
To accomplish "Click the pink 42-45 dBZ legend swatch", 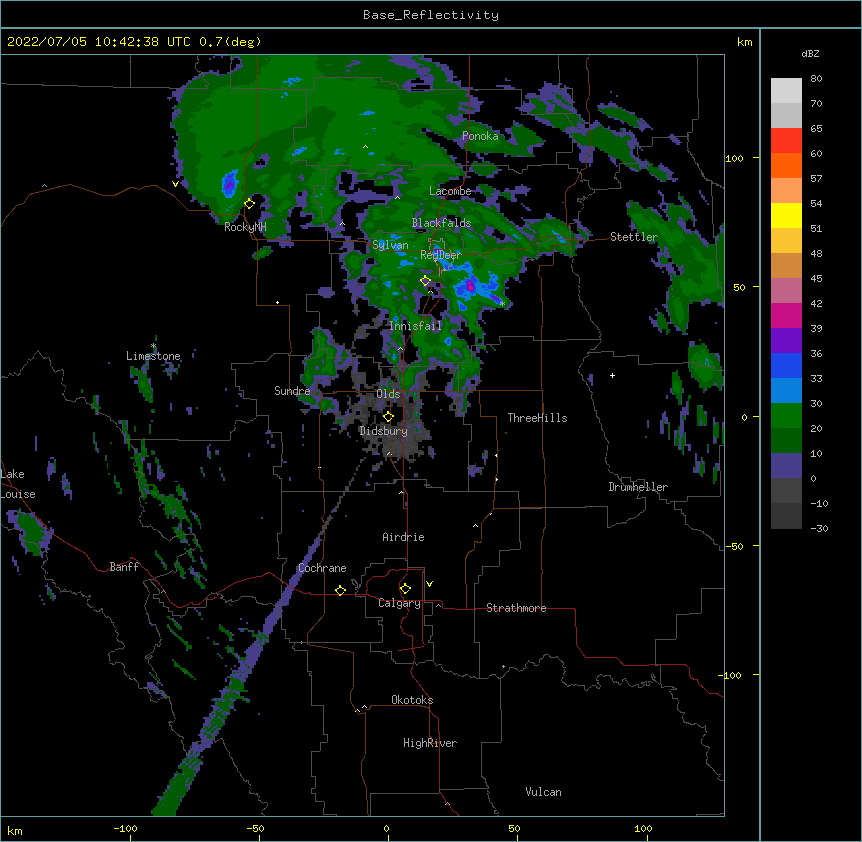I will click(786, 290).
